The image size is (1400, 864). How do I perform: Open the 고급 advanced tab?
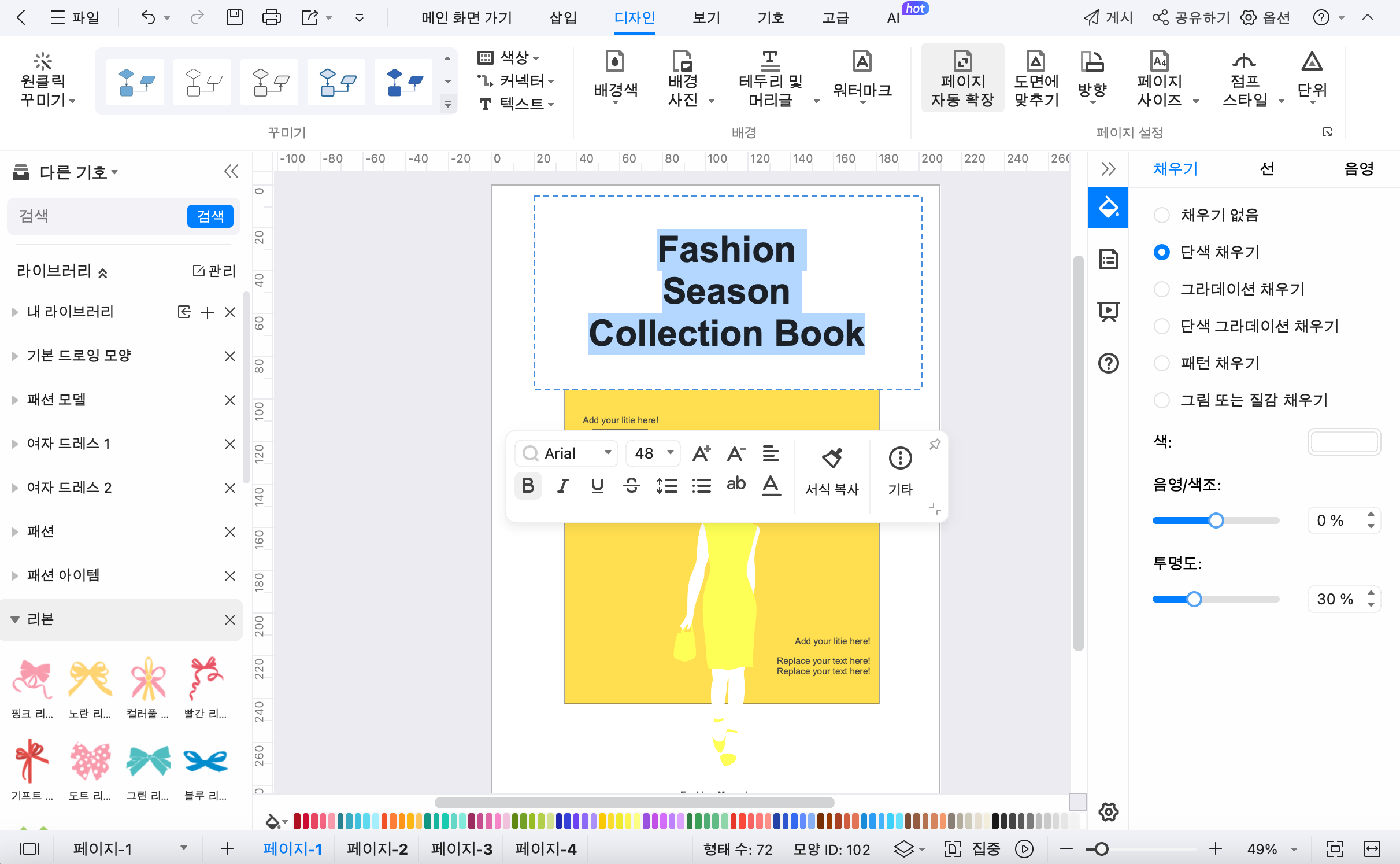[836, 18]
